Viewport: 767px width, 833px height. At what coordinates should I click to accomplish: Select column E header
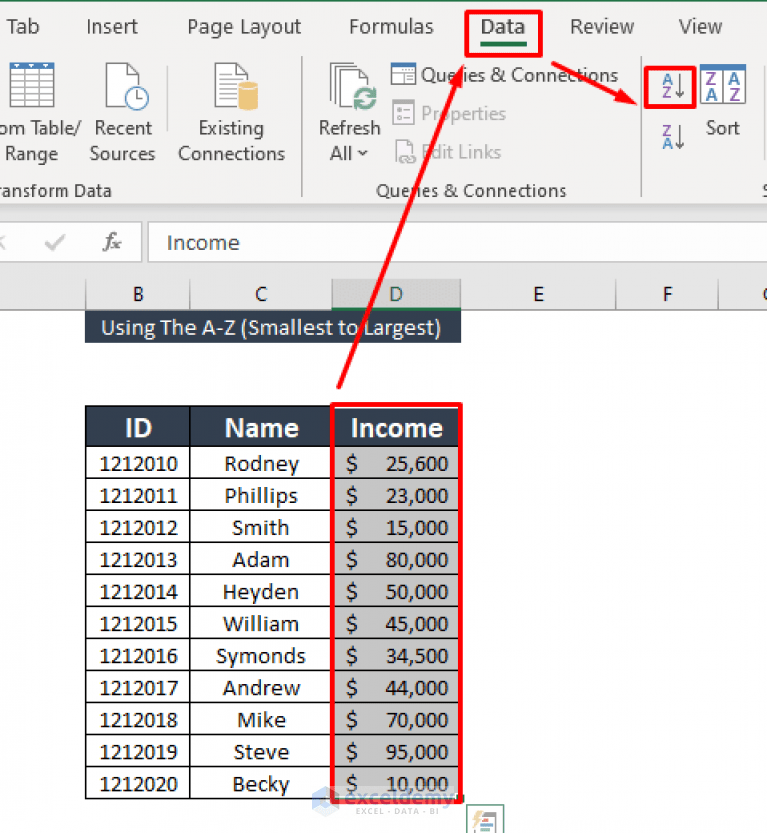[538, 294]
